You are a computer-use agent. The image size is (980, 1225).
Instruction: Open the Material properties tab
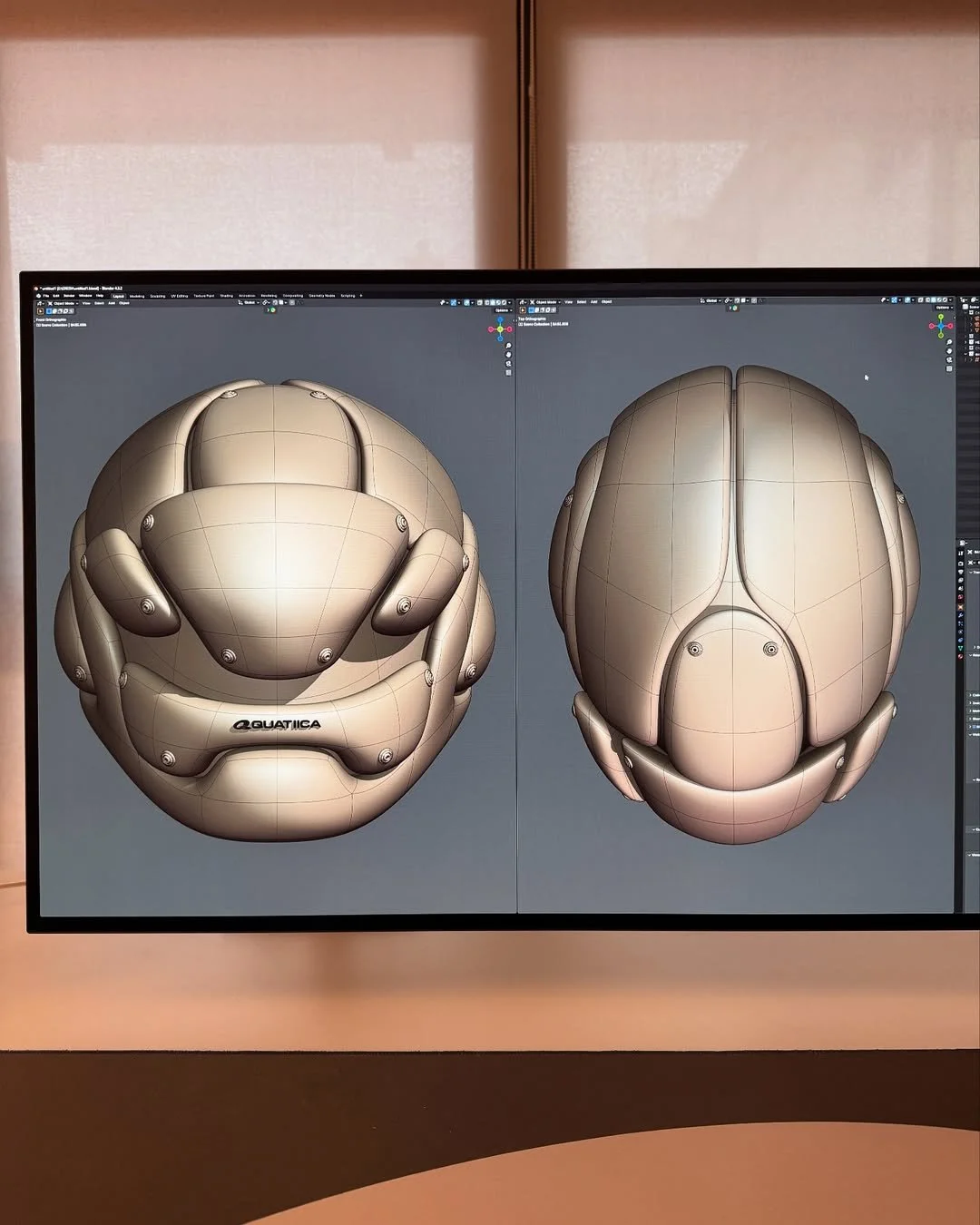[x=961, y=656]
